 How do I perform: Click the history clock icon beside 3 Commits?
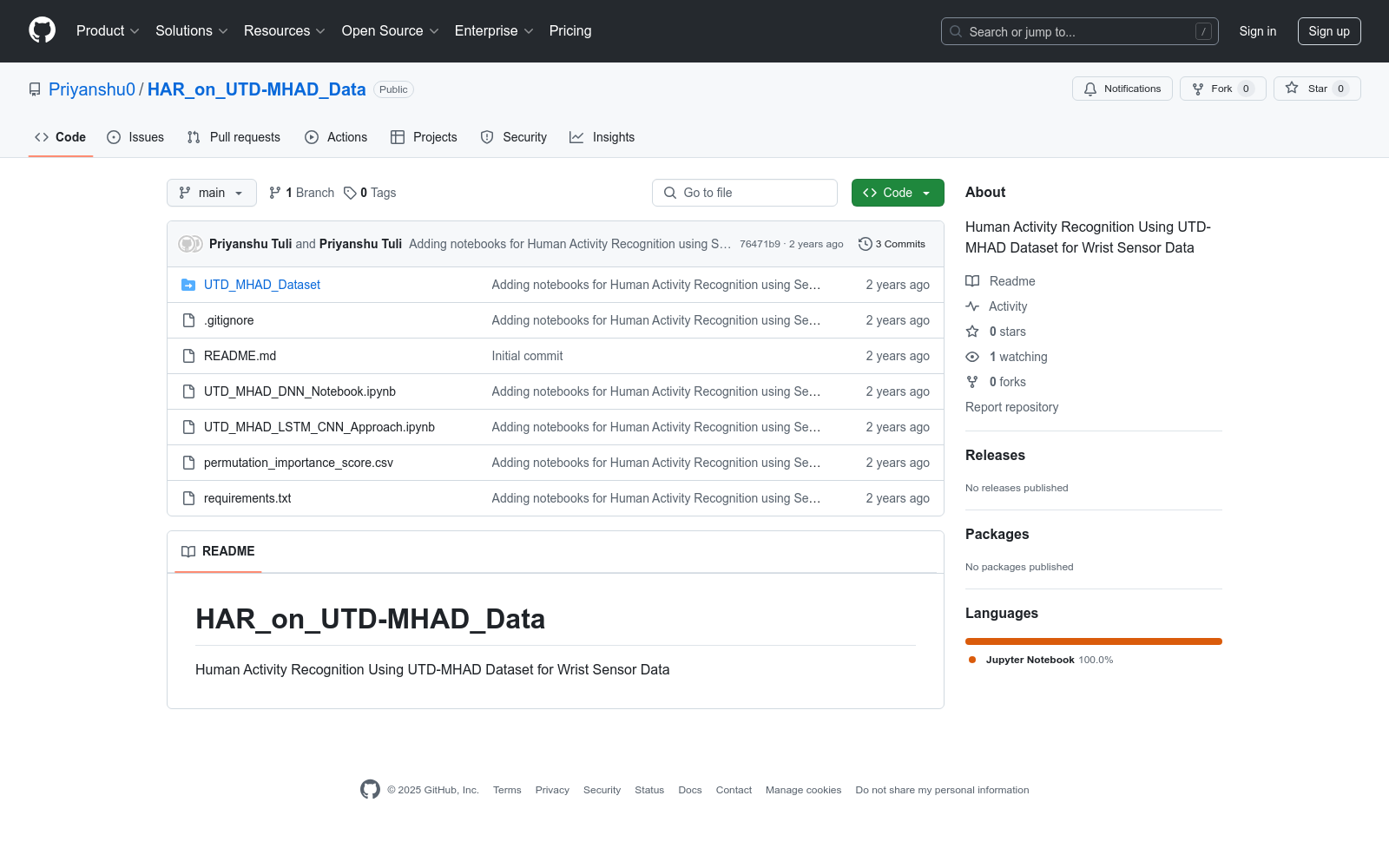point(865,244)
